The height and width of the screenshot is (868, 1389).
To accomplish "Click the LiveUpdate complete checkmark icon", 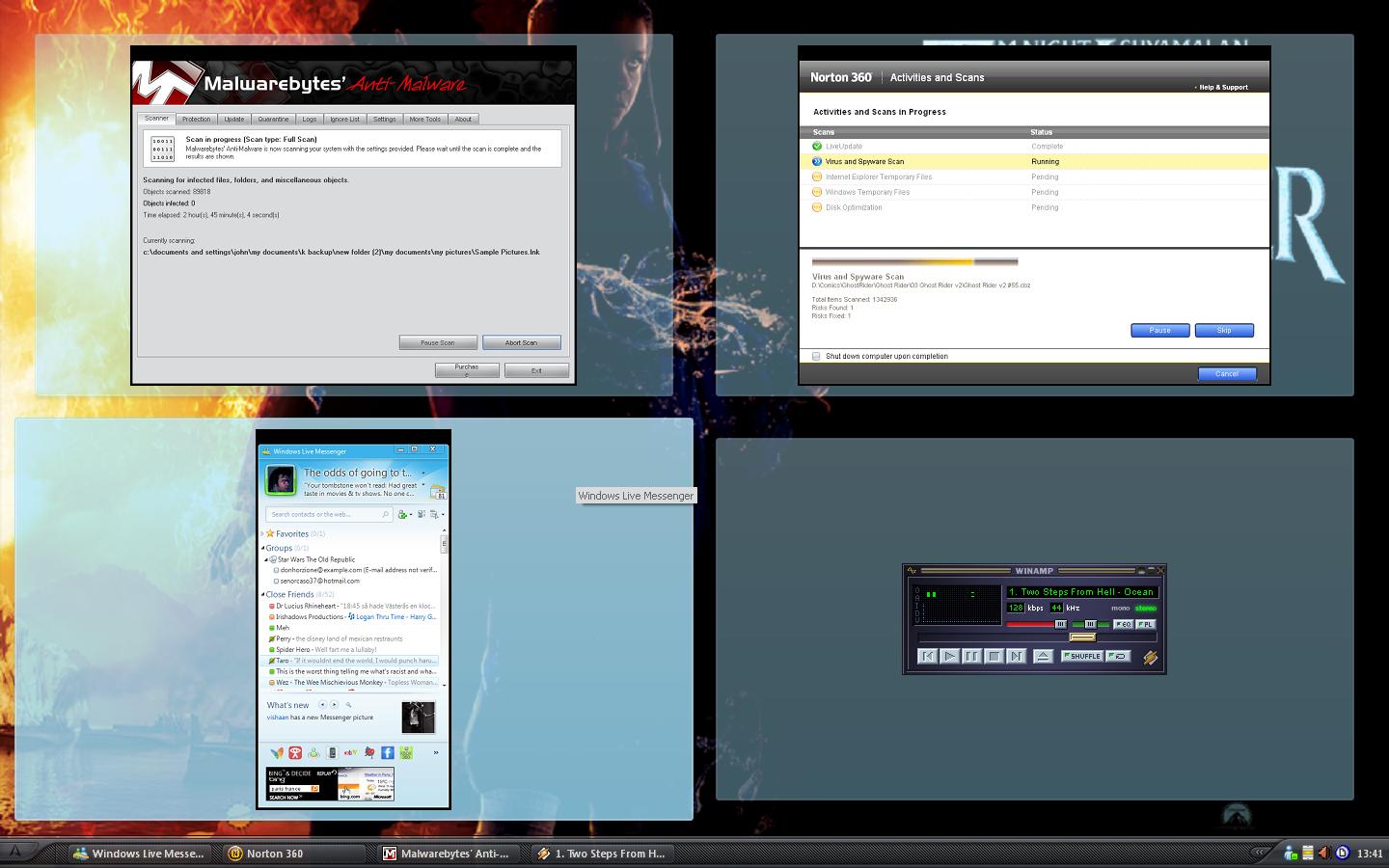I will (817, 147).
